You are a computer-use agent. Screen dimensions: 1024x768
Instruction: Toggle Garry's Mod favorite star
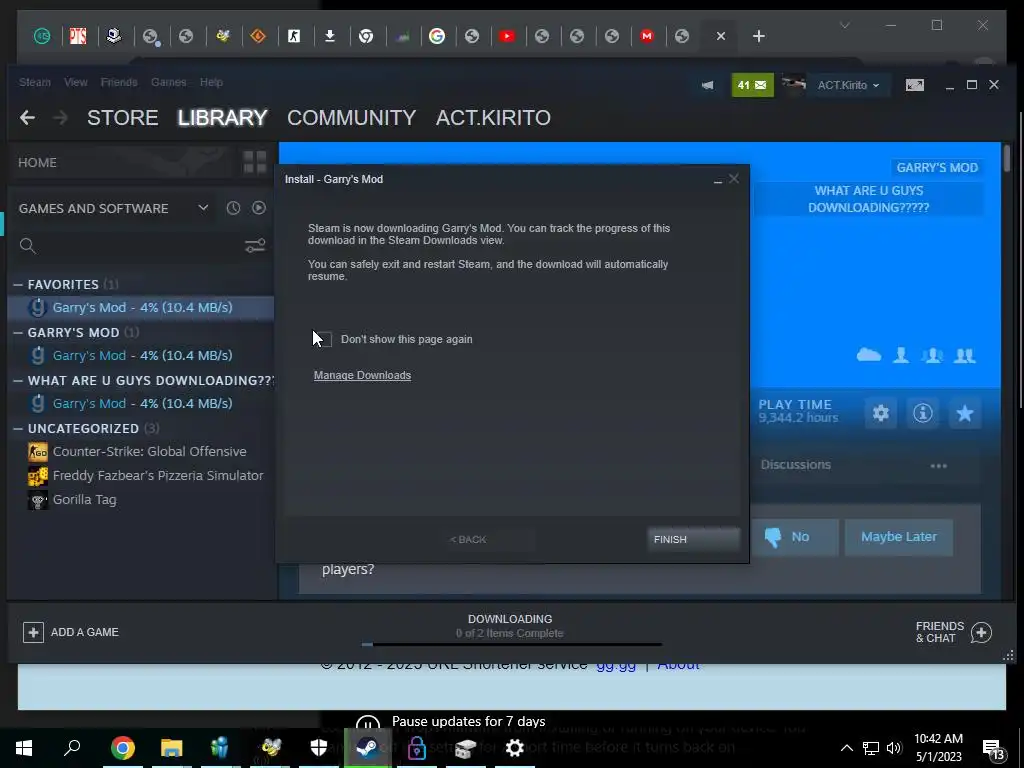(965, 413)
